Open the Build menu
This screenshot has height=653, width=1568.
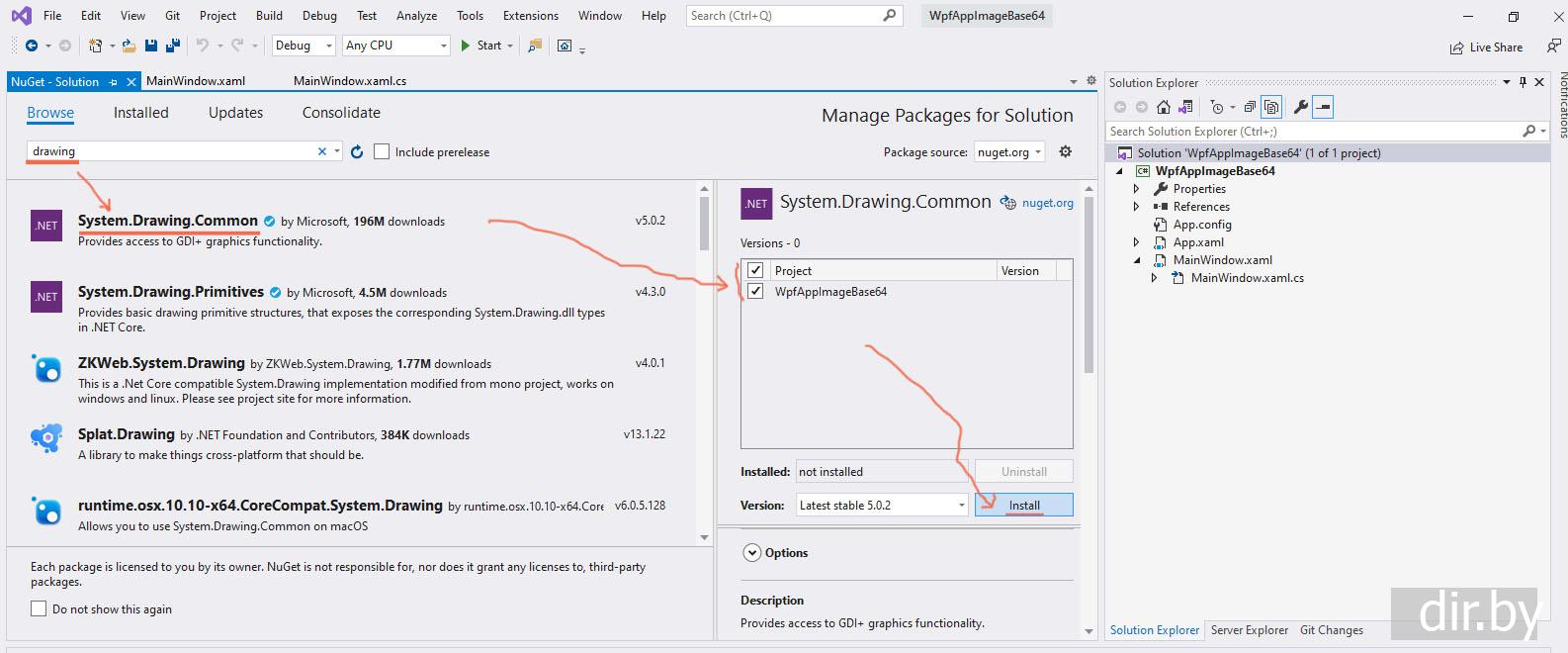pos(269,16)
